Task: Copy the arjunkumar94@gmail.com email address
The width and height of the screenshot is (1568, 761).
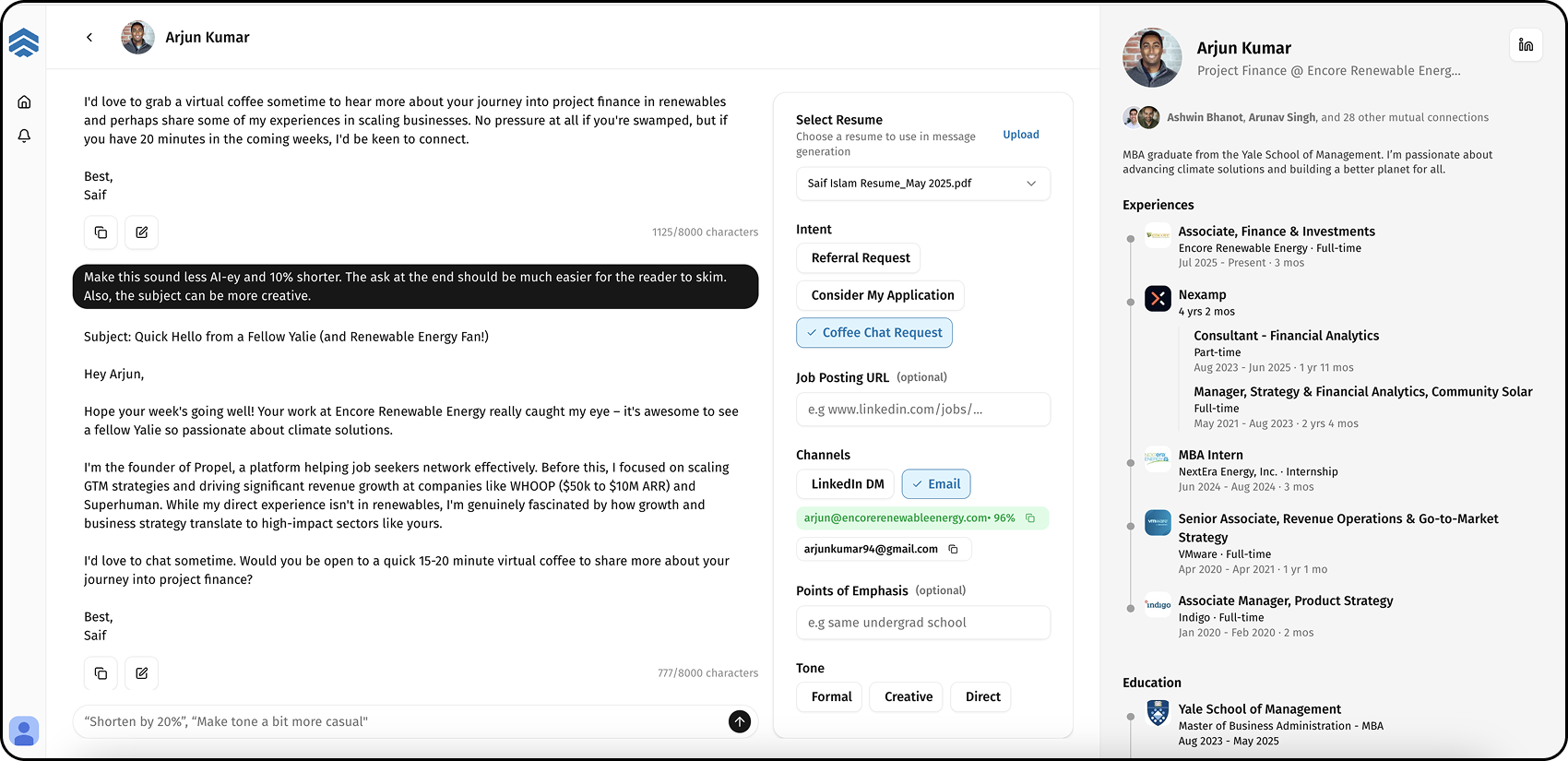Action: point(953,549)
